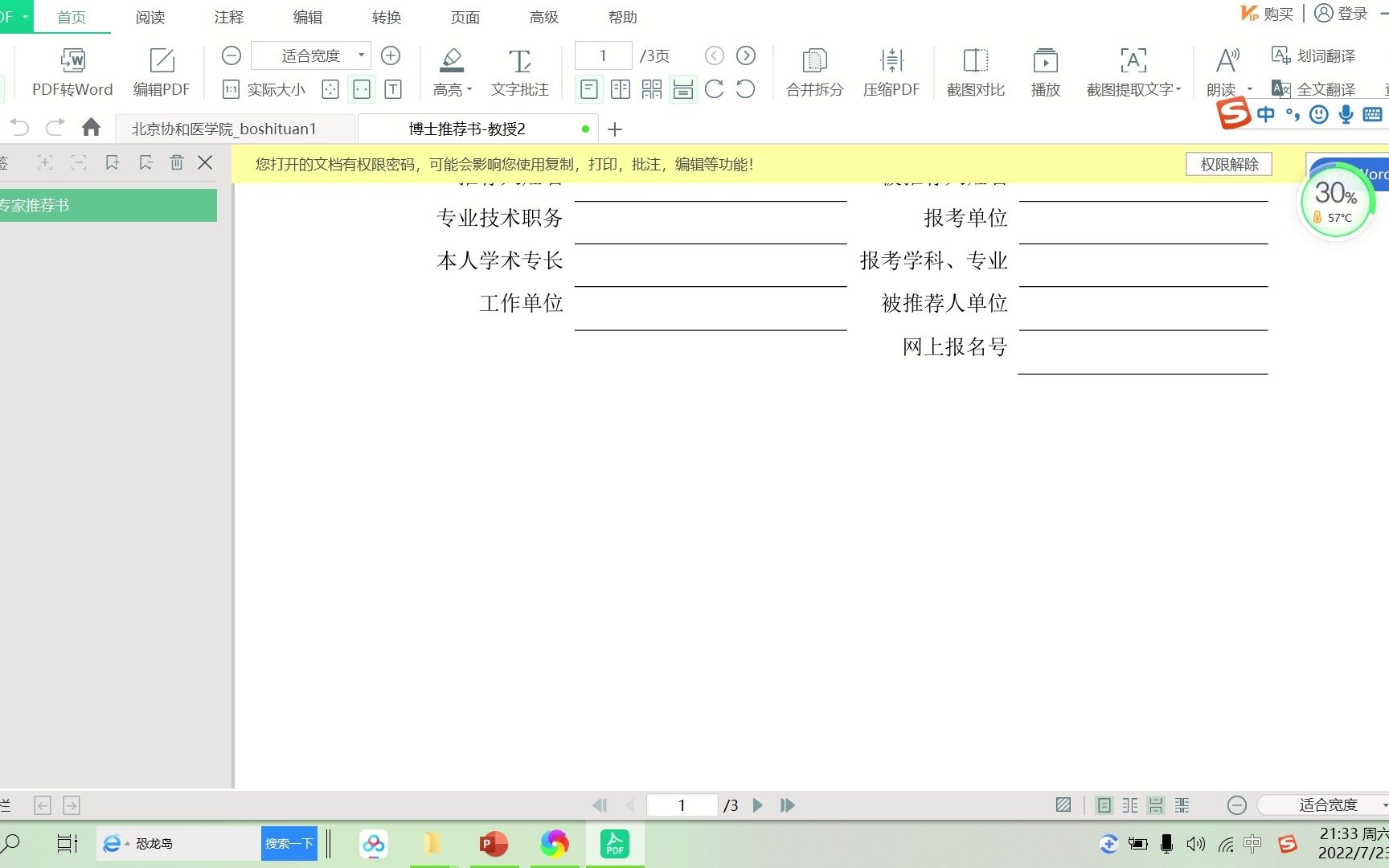
Task: Select the 压缩PDF compress tool
Action: click(892, 72)
